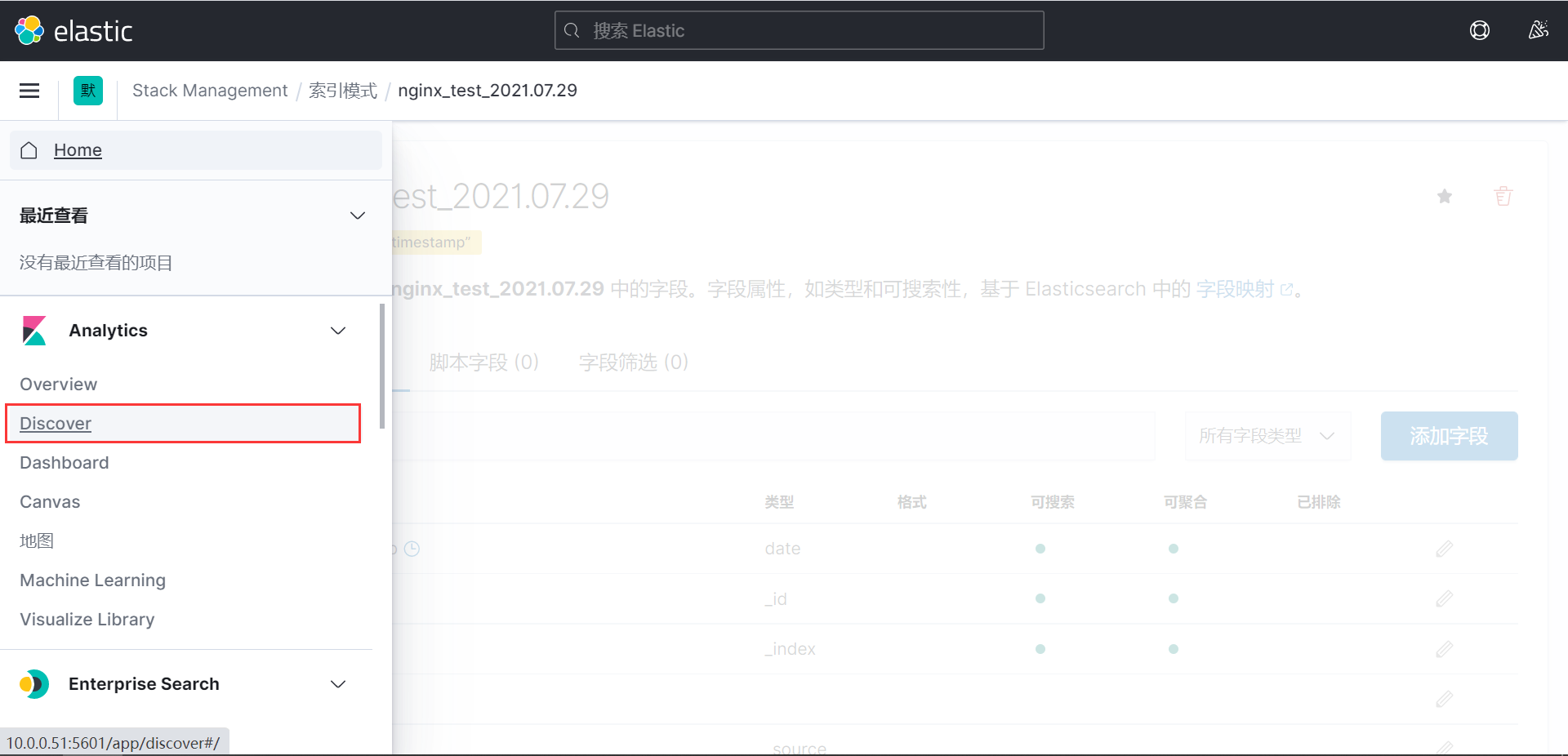1568x756 pixels.
Task: Click the search magnifier icon
Action: point(572,31)
